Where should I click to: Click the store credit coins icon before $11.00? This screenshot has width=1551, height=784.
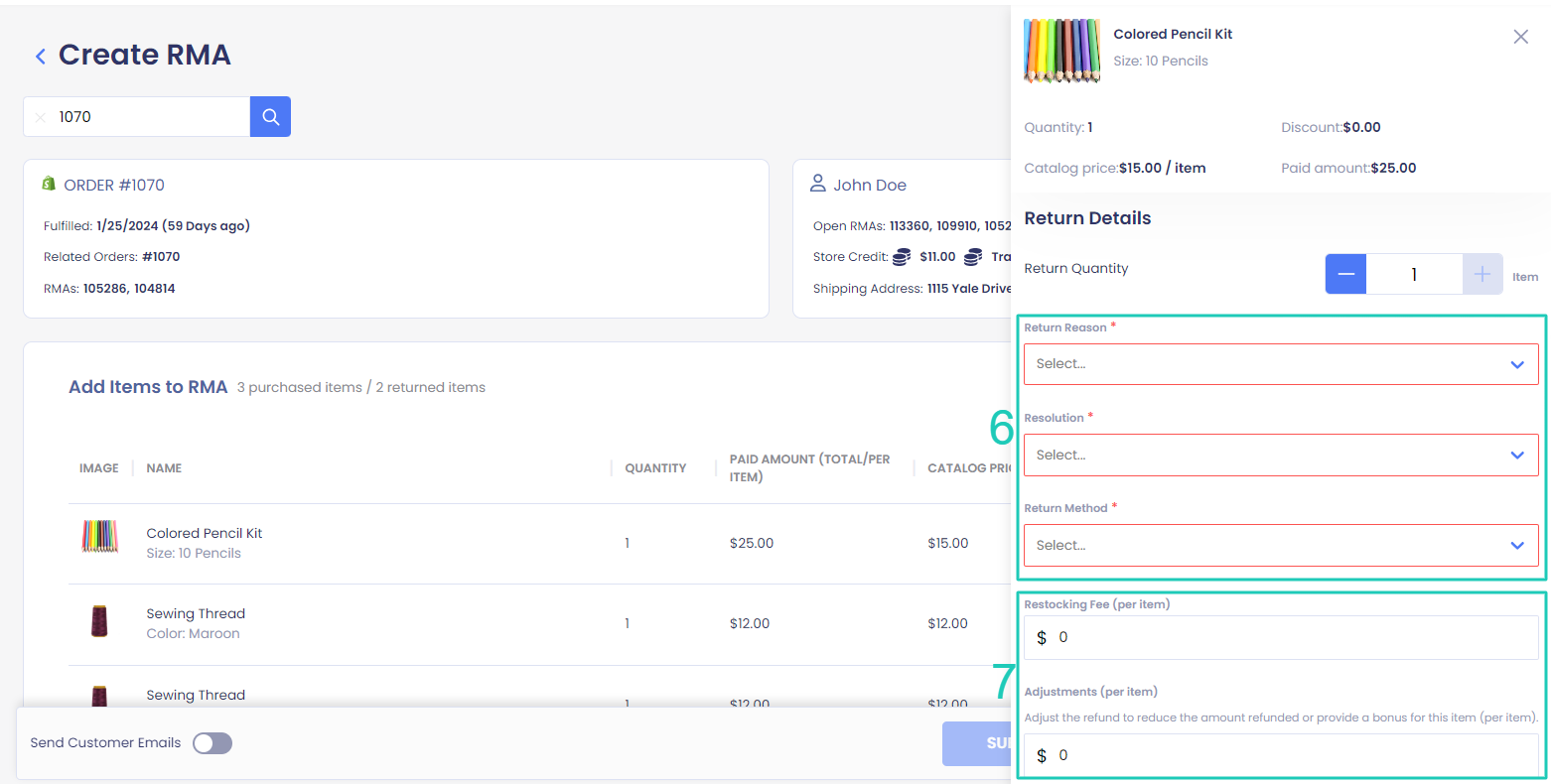coord(902,257)
